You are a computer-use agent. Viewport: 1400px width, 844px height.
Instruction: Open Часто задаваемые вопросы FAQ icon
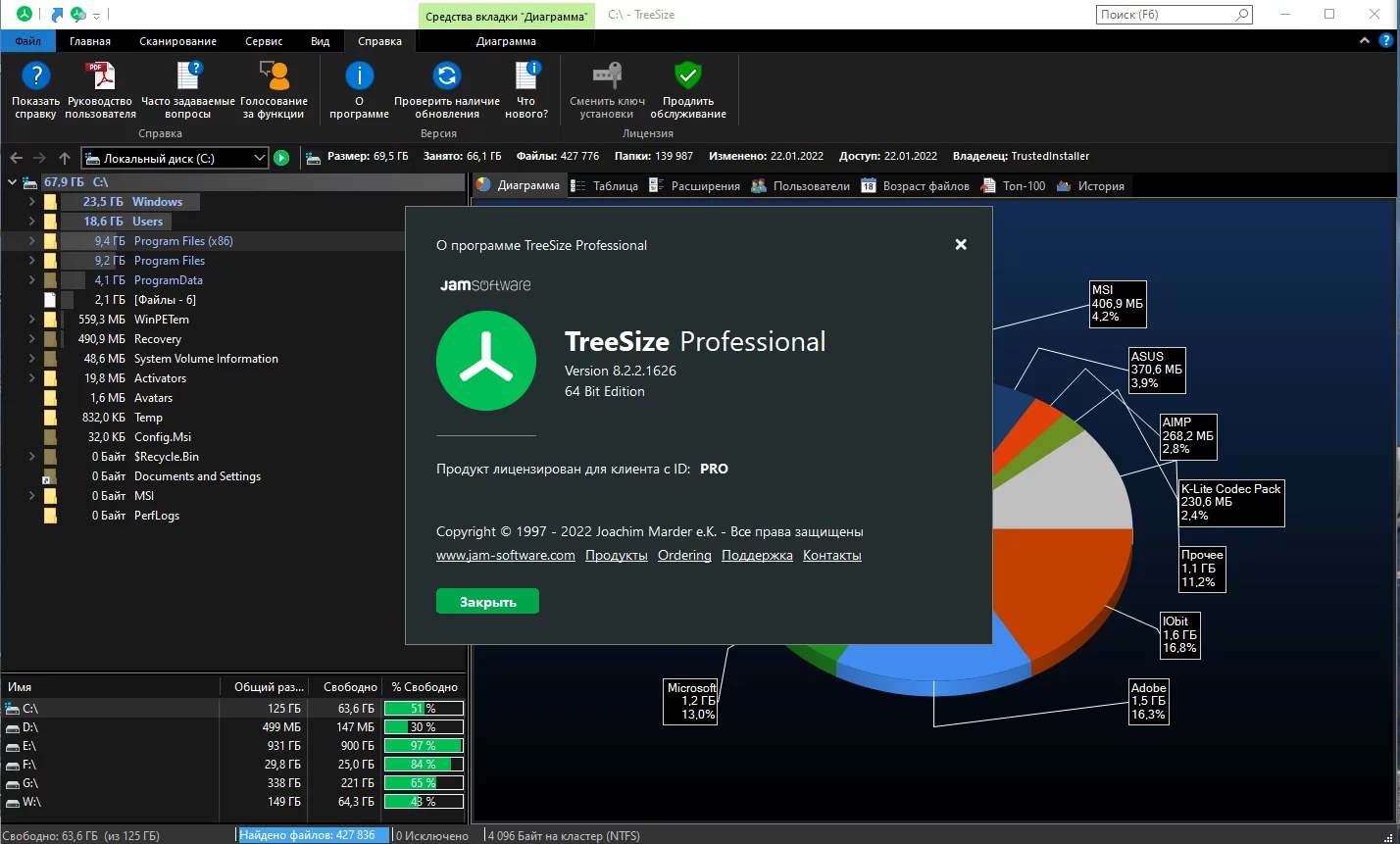point(188,76)
